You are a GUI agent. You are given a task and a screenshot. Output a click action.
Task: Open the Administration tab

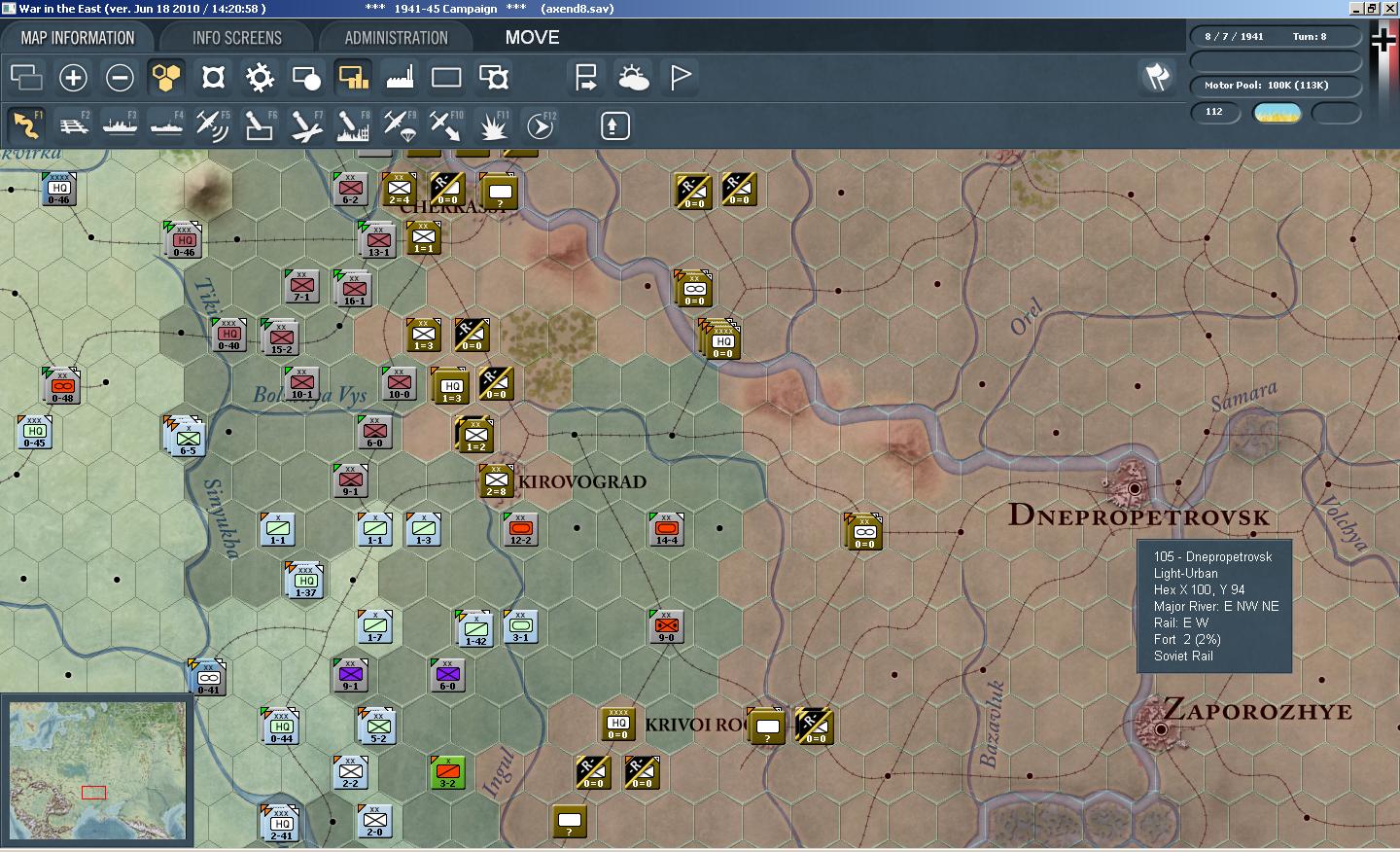tap(396, 38)
